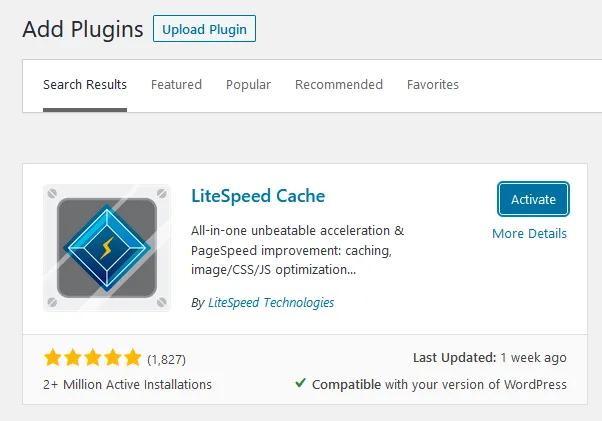Open the Featured tab
This screenshot has height=421, width=602.
176,85
